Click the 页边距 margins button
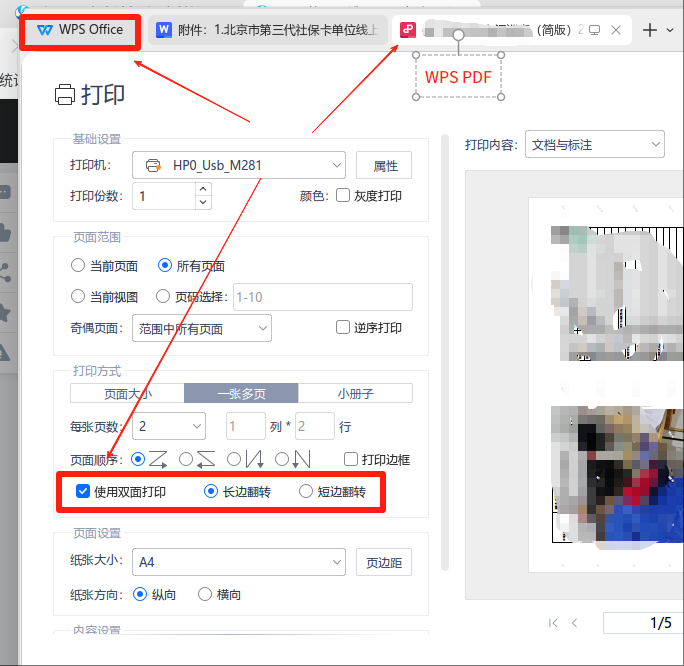 [384, 562]
